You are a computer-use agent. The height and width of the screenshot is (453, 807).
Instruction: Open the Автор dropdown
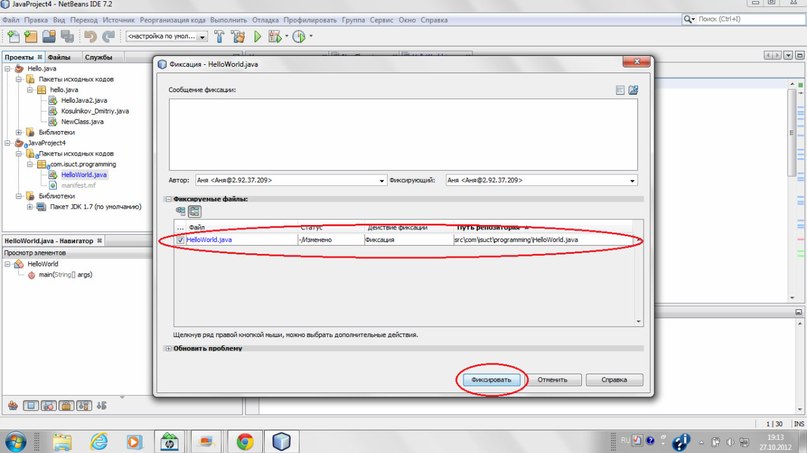381,181
